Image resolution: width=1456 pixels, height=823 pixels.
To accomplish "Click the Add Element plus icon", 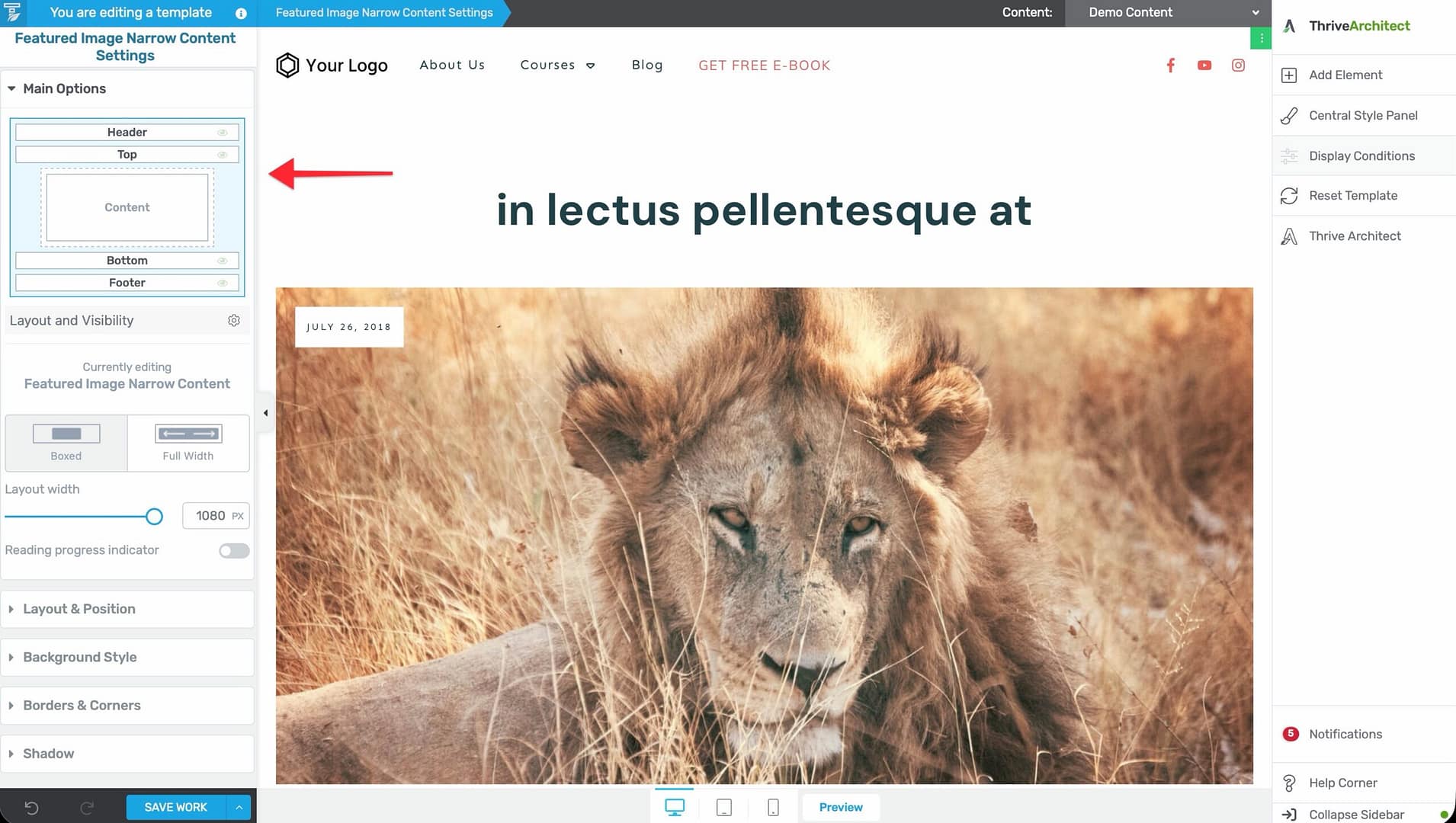I will coord(1289,75).
